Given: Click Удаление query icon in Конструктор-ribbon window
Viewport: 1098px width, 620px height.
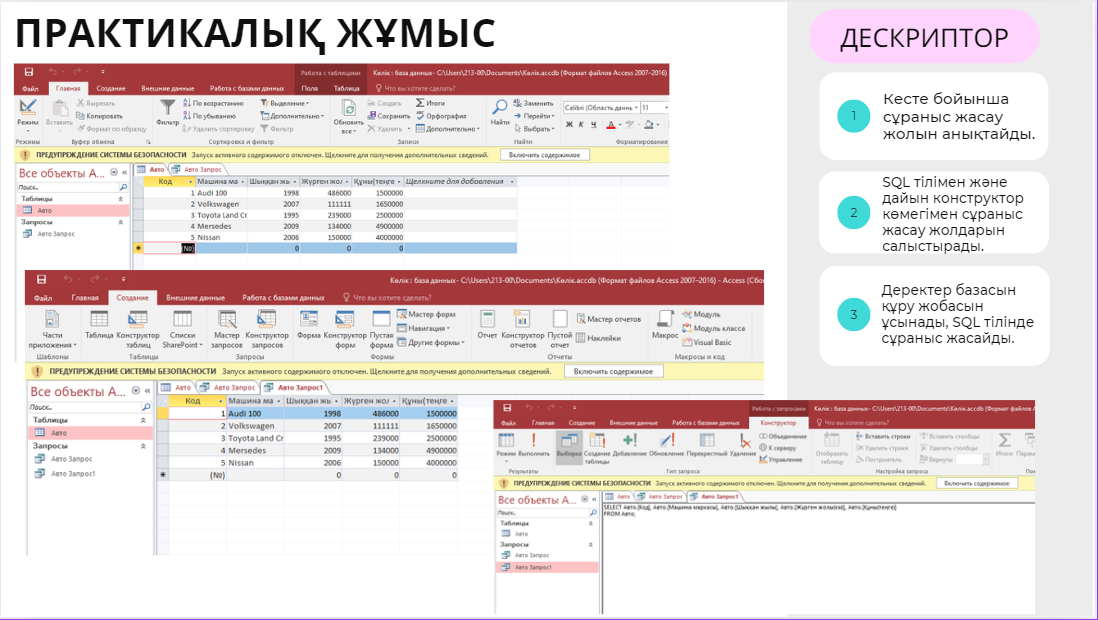Looking at the screenshot, I should 744,441.
